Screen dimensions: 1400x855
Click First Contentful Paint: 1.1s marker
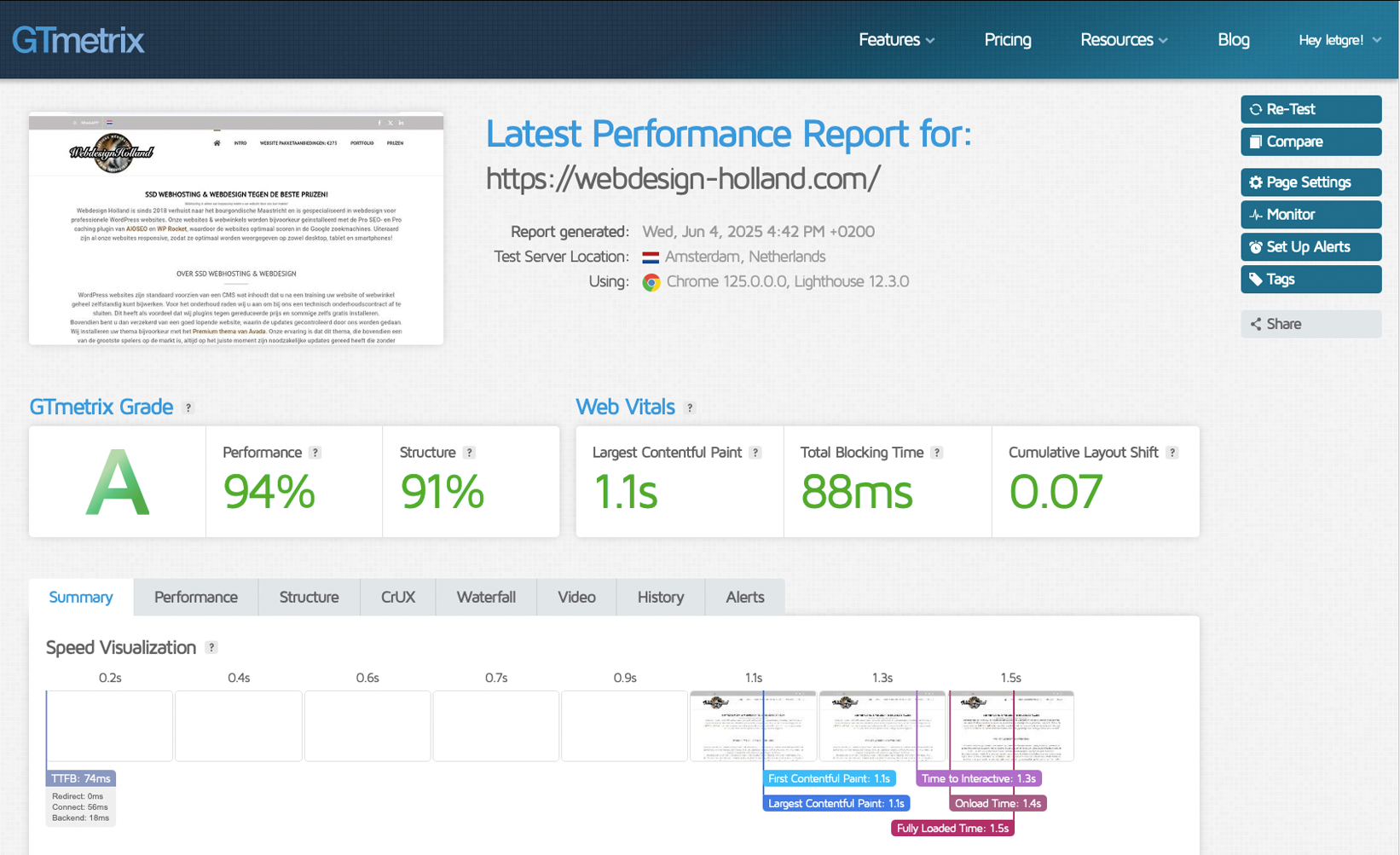point(830,778)
